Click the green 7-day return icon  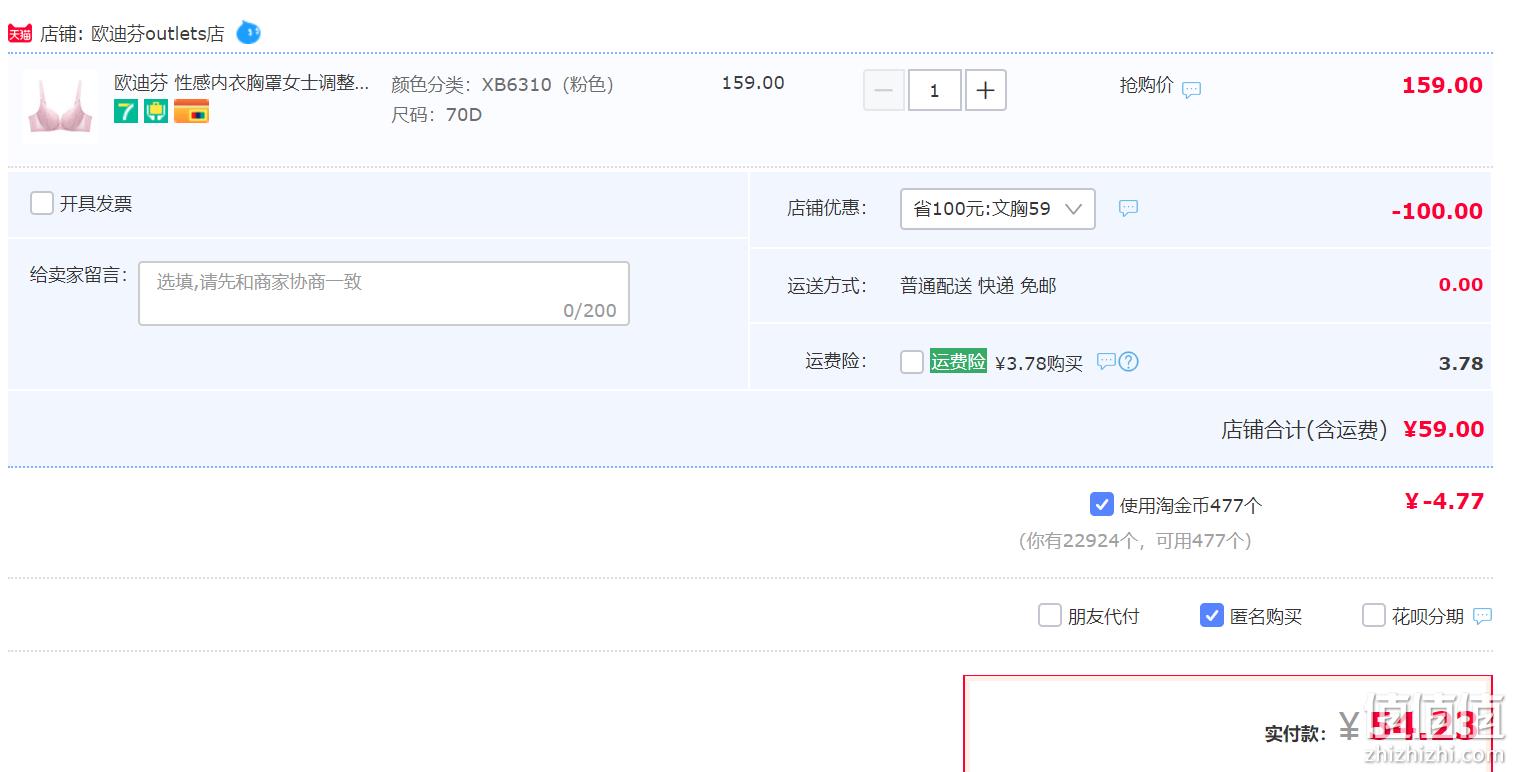click(125, 111)
